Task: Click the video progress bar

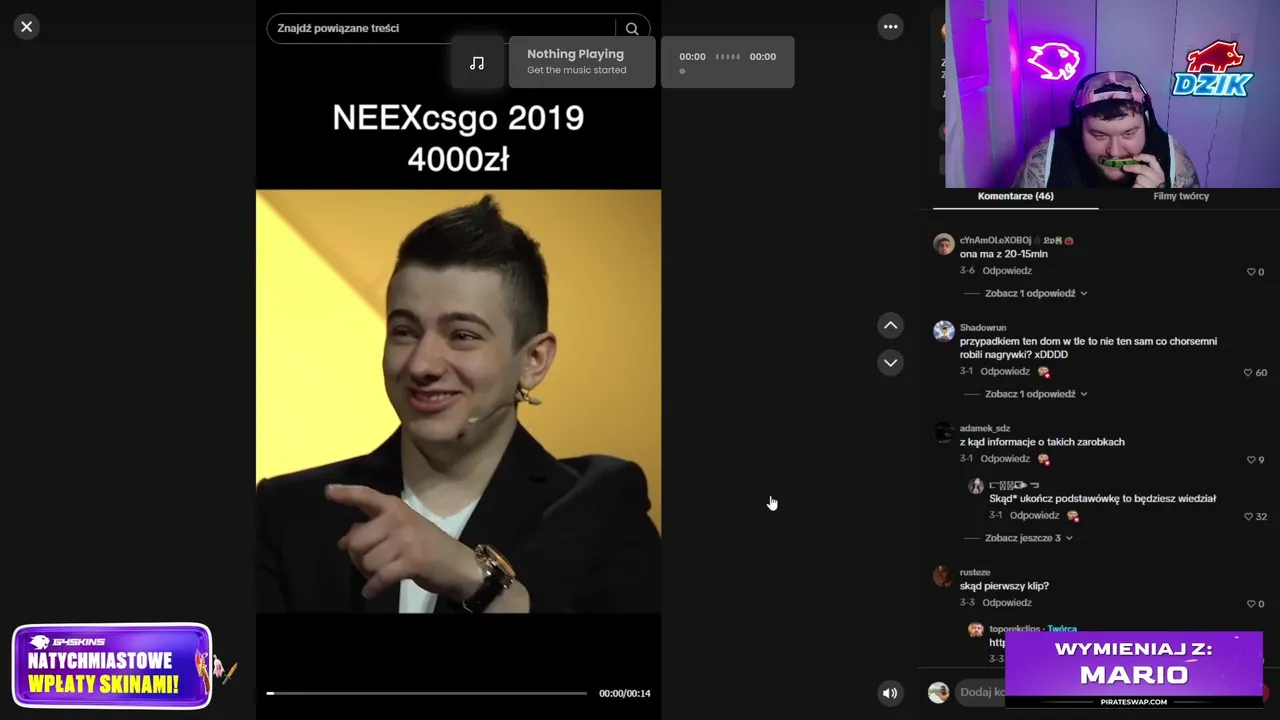Action: 427,693
